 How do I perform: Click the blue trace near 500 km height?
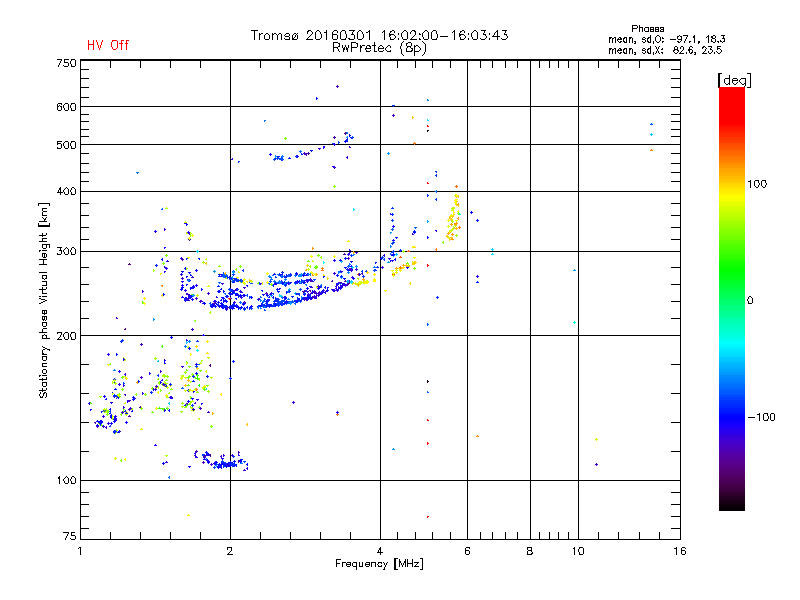pyautogui.click(x=309, y=148)
